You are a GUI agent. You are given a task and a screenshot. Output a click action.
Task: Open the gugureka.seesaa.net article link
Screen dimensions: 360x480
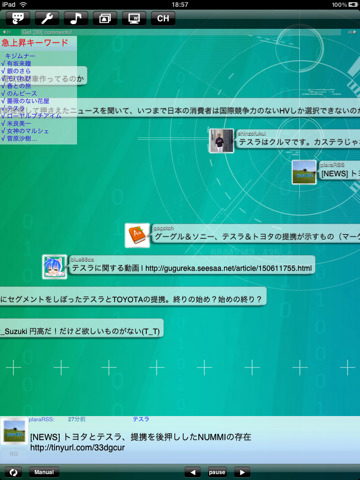pyautogui.click(x=229, y=268)
